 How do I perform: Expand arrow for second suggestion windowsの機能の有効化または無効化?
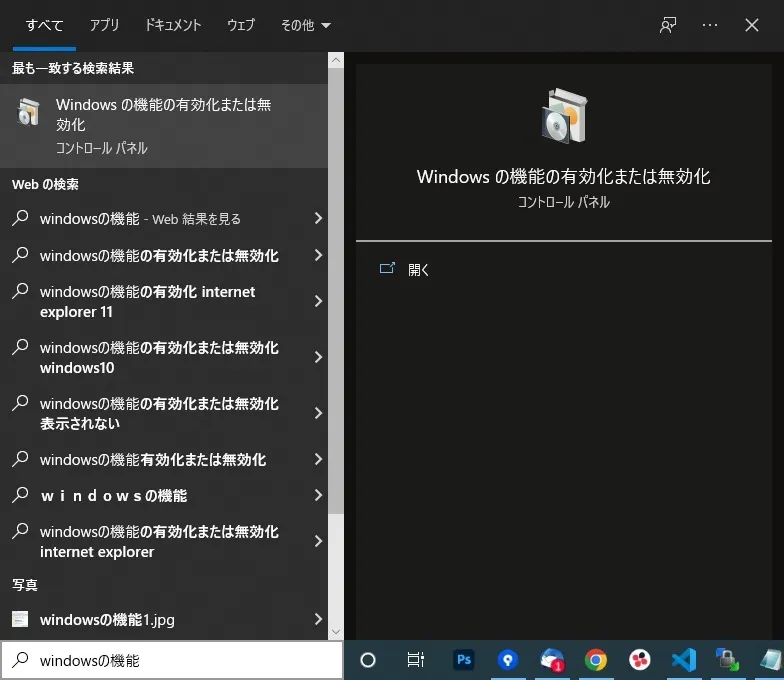pos(318,255)
